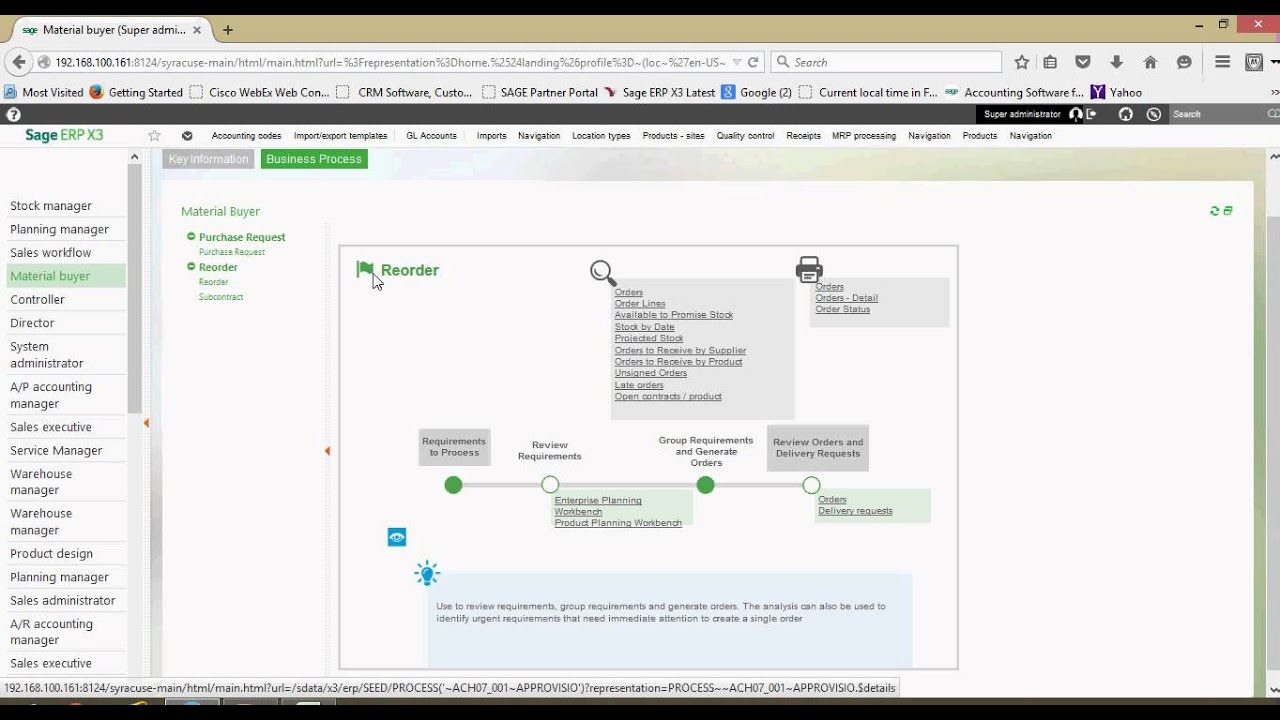Switch to the Key Information tab
Screen dimensions: 1280x720
[208, 159]
